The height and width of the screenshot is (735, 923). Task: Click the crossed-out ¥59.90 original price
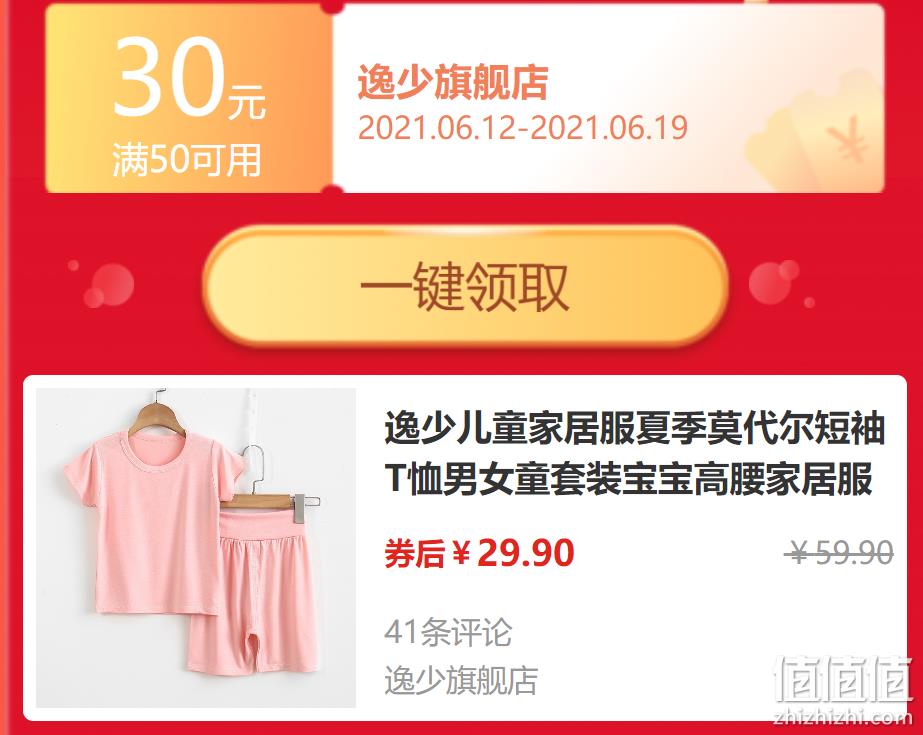pyautogui.click(x=839, y=553)
